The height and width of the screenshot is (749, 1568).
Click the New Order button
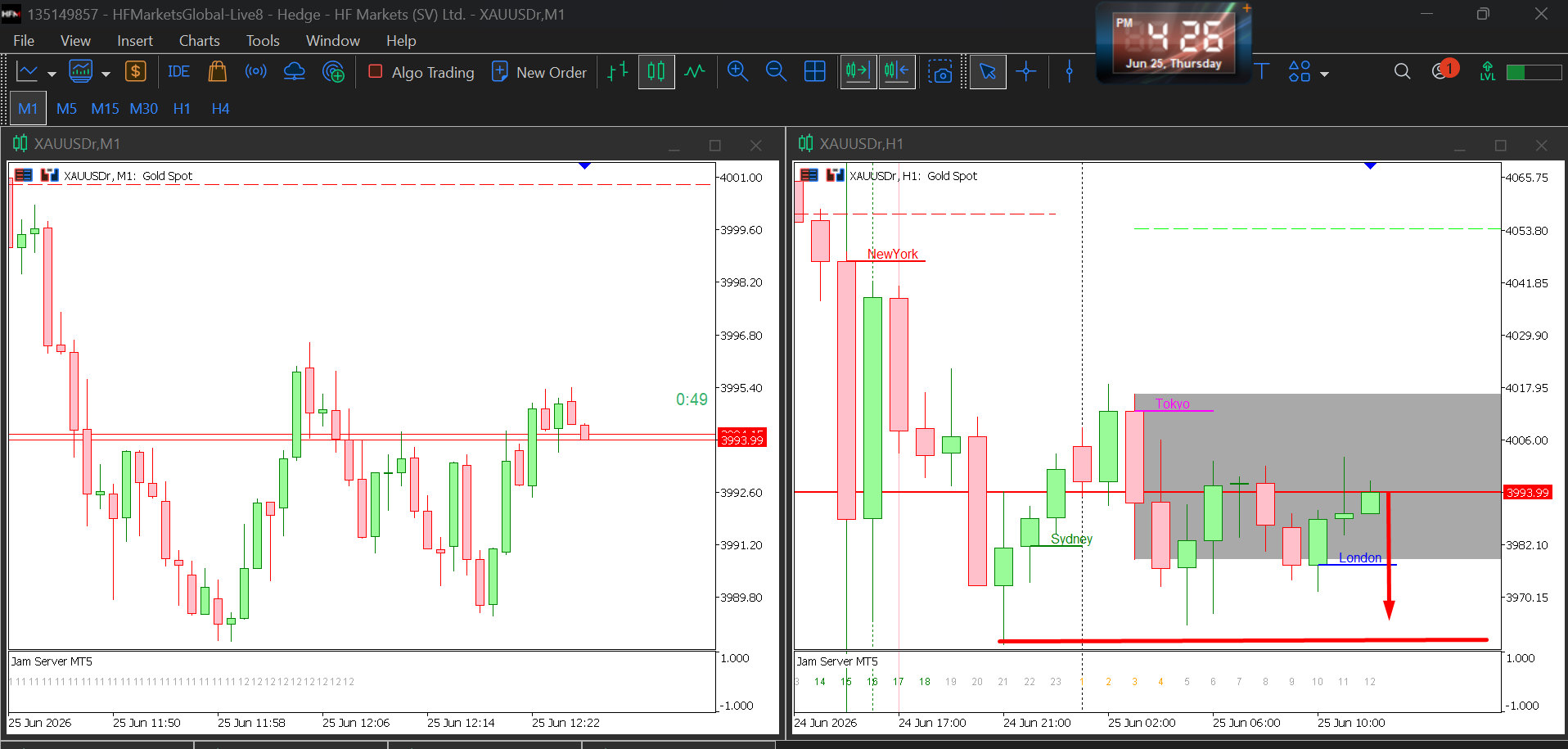point(539,72)
